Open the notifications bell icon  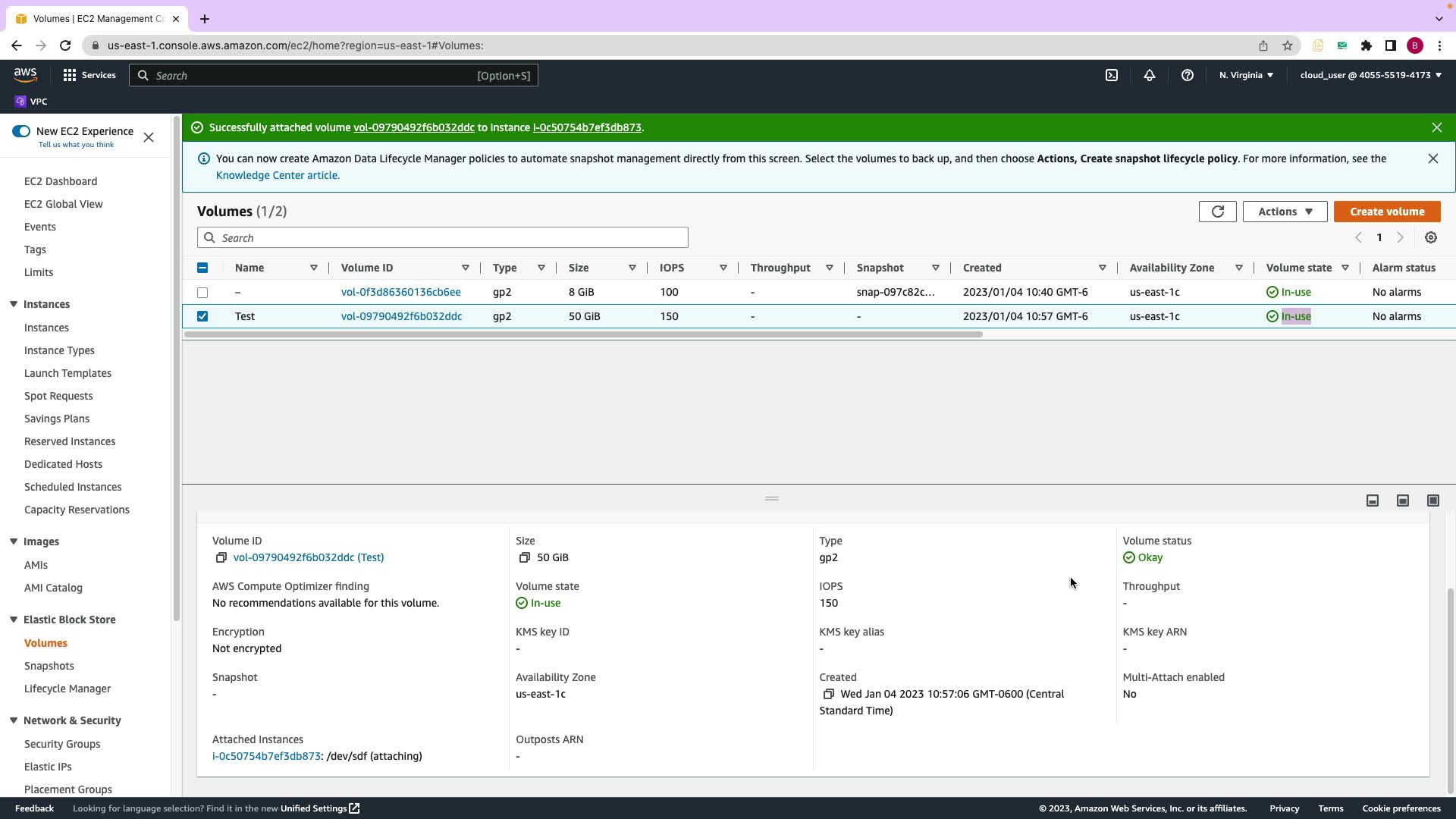[x=1150, y=75]
